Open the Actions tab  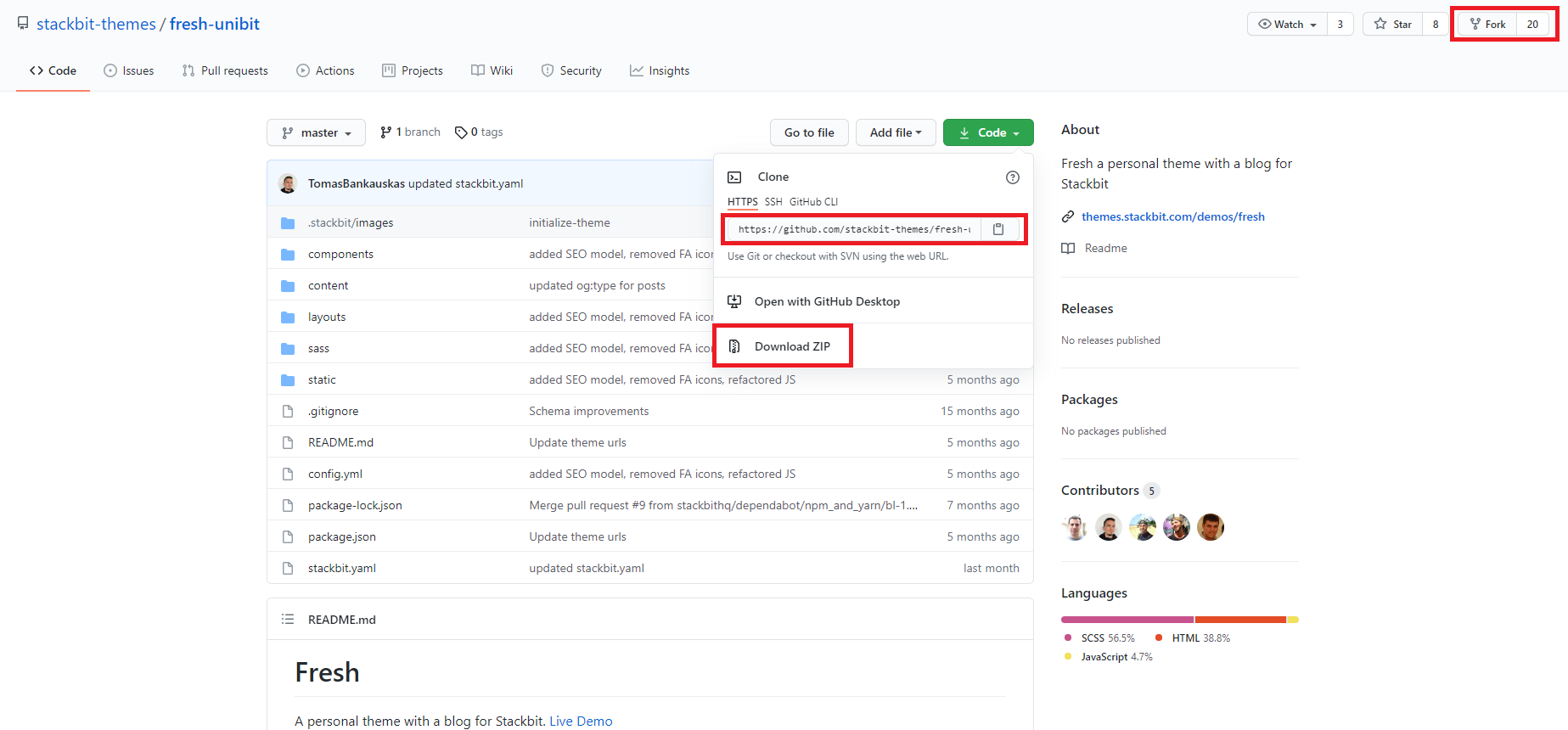coord(325,70)
